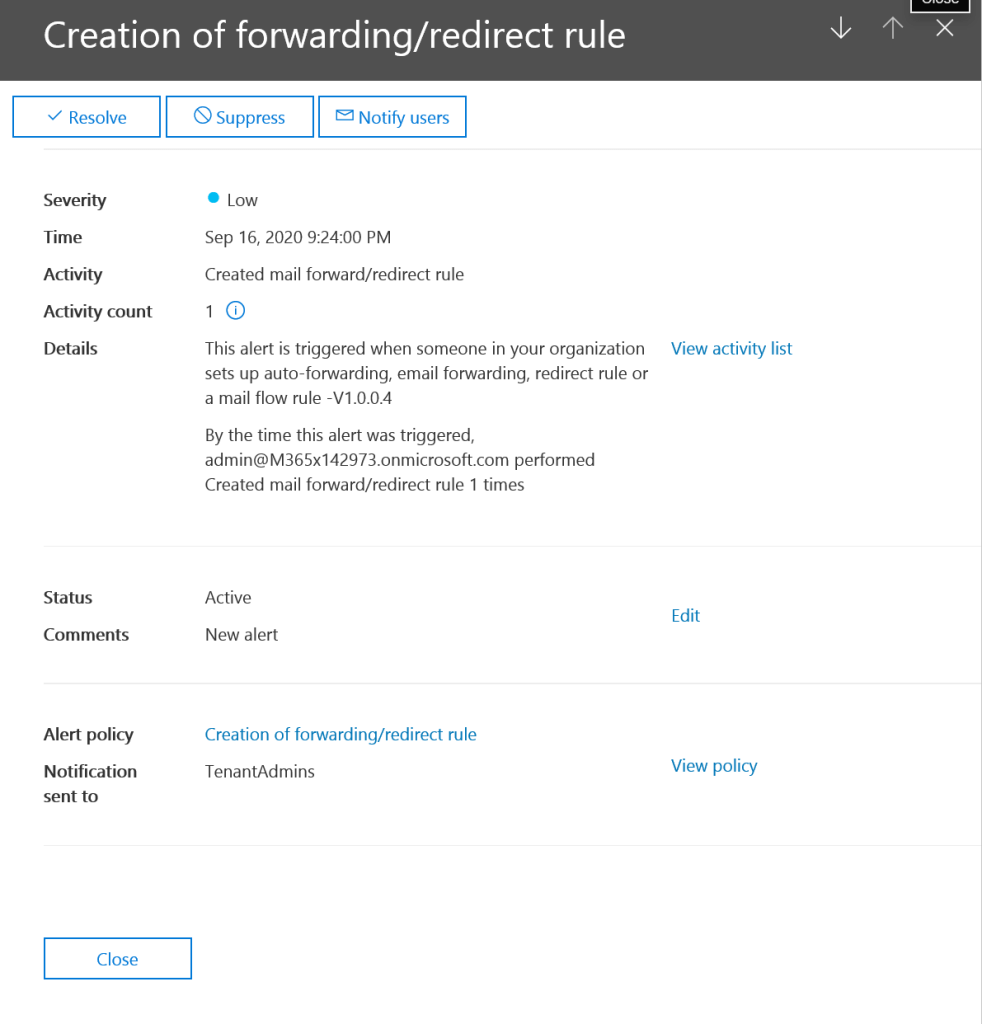Click the envelope icon on Notify users
The height and width of the screenshot is (1024, 982).
coord(345,117)
